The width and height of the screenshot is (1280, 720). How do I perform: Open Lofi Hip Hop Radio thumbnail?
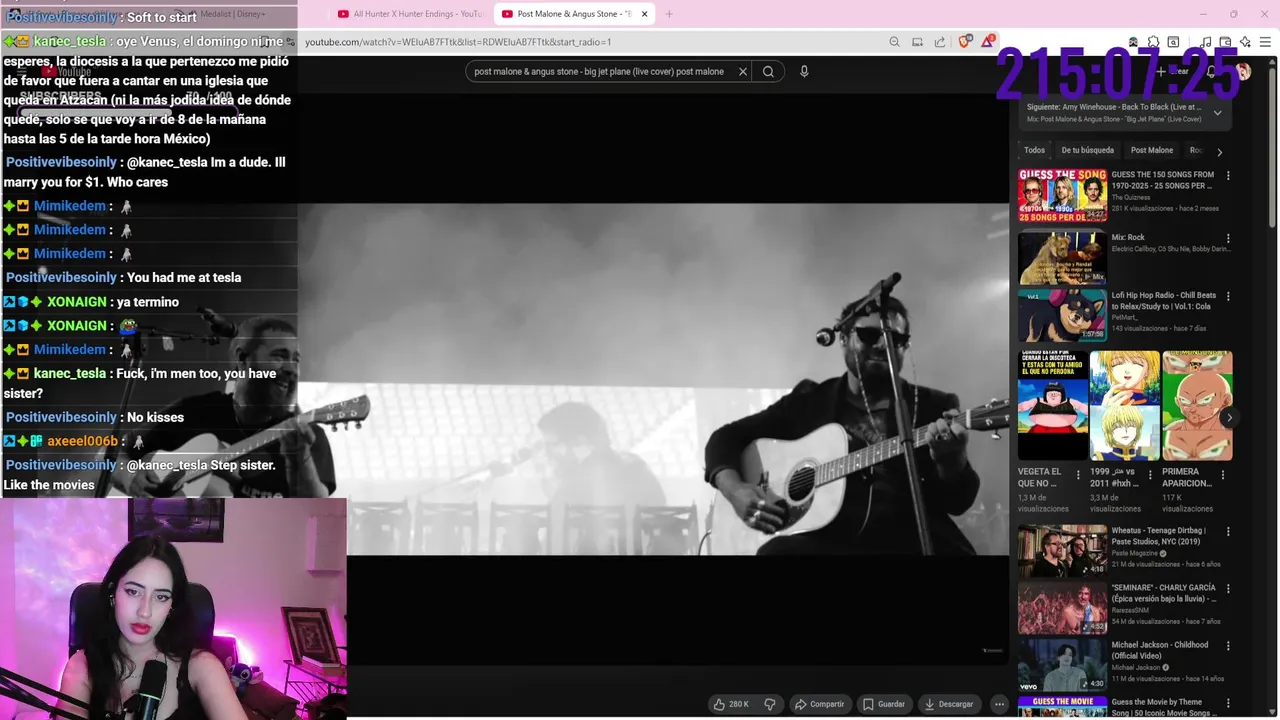1062,315
